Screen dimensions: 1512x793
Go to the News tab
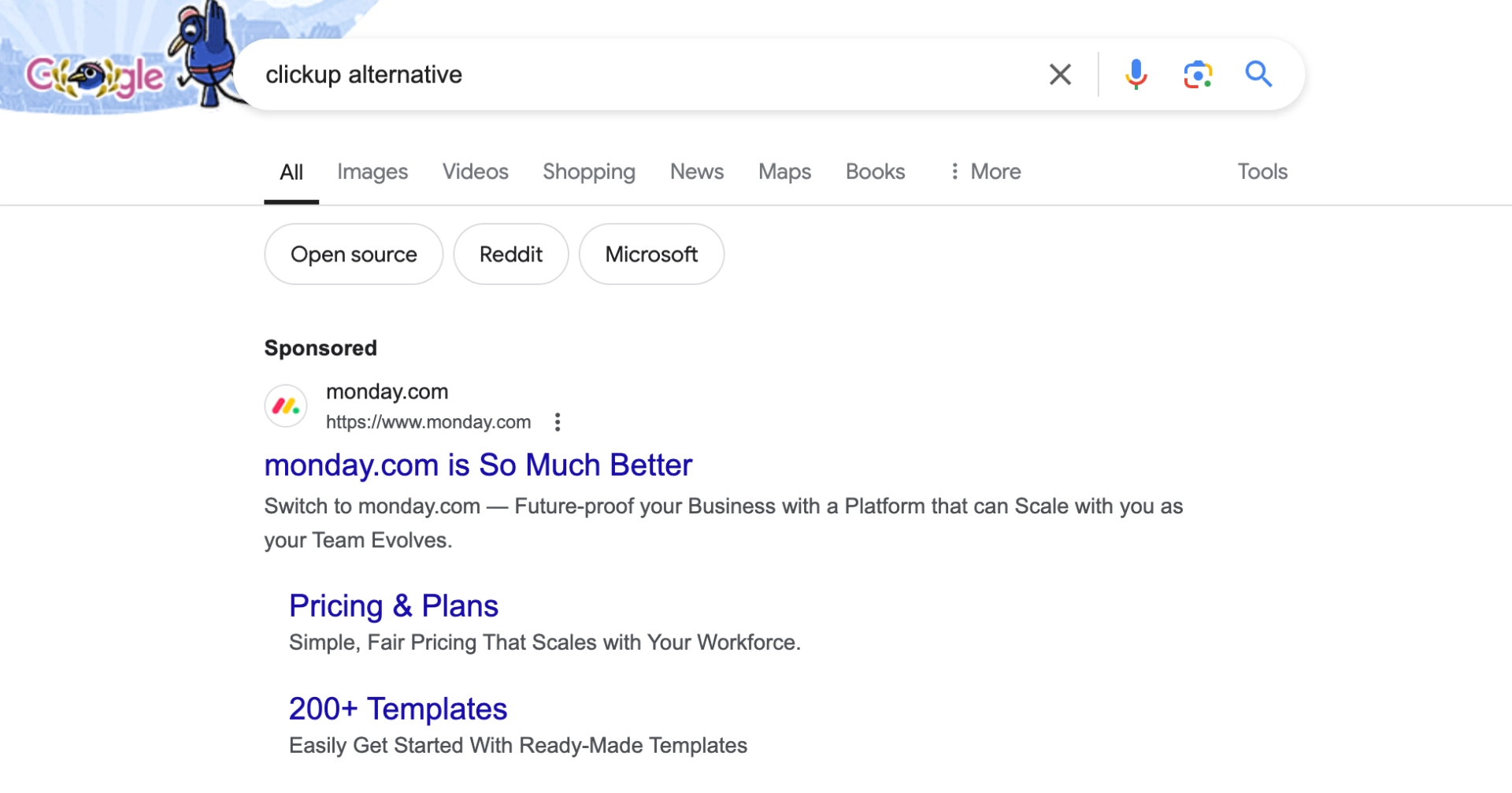pos(697,172)
